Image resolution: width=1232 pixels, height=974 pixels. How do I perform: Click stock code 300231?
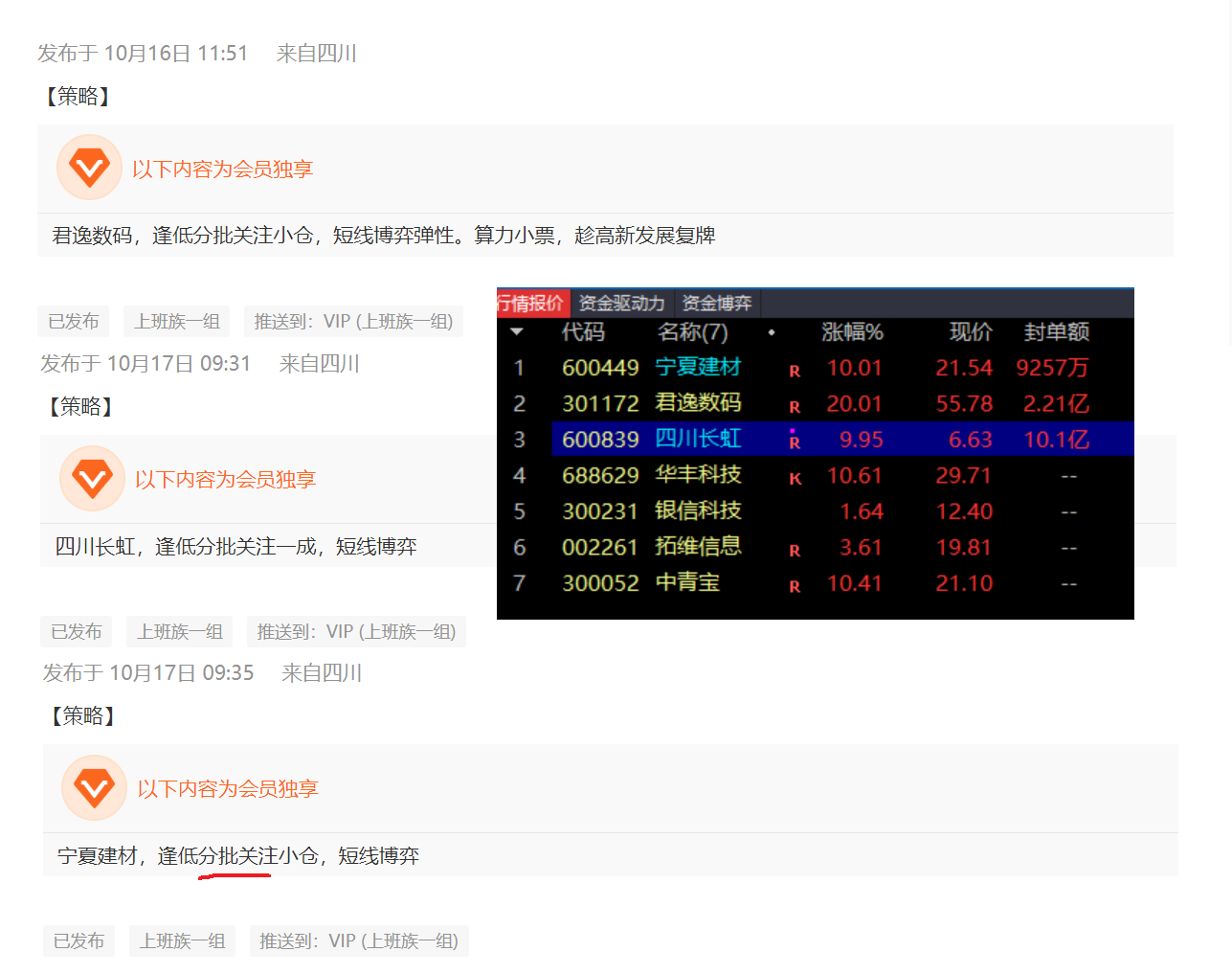click(x=600, y=511)
